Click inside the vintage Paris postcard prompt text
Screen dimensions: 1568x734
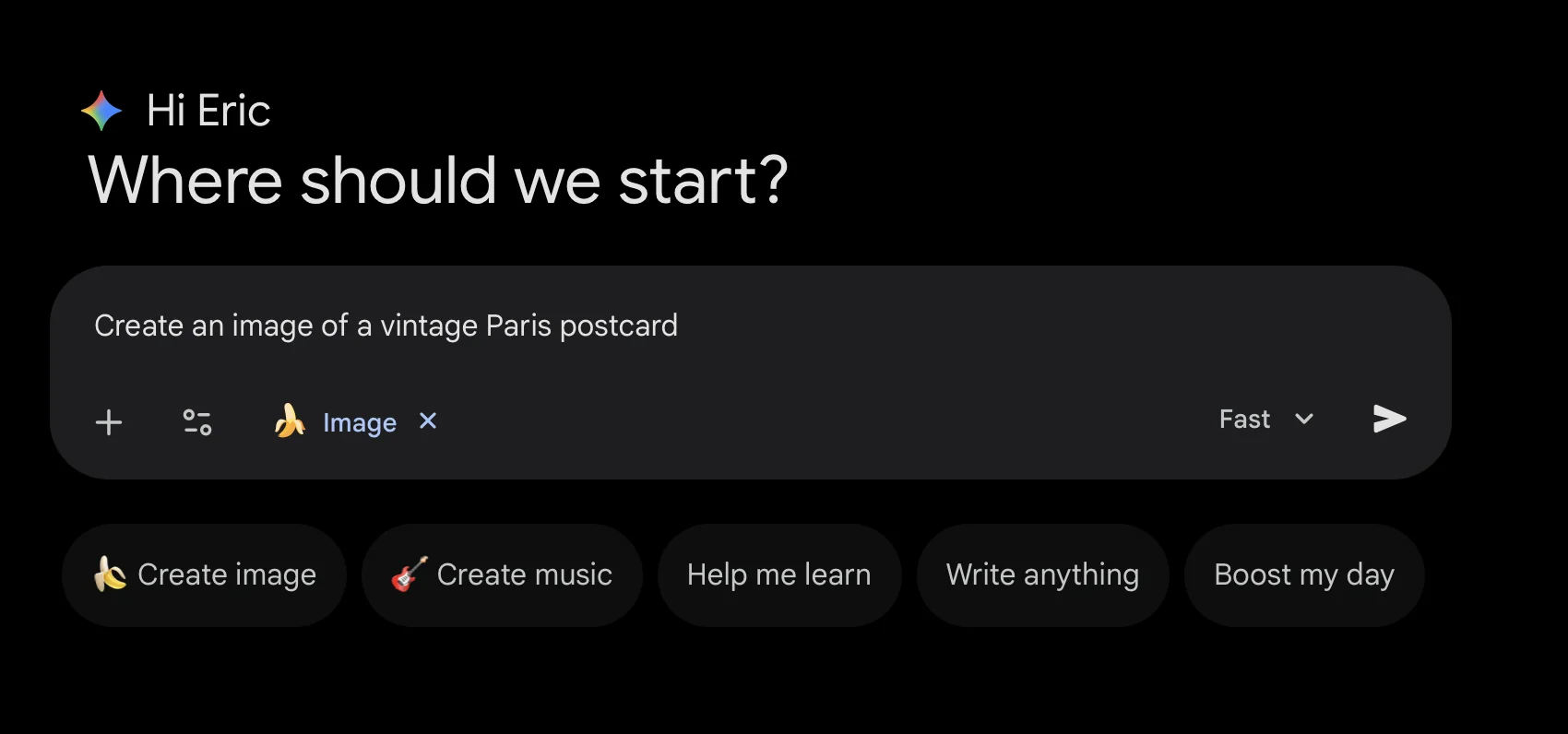coord(386,326)
